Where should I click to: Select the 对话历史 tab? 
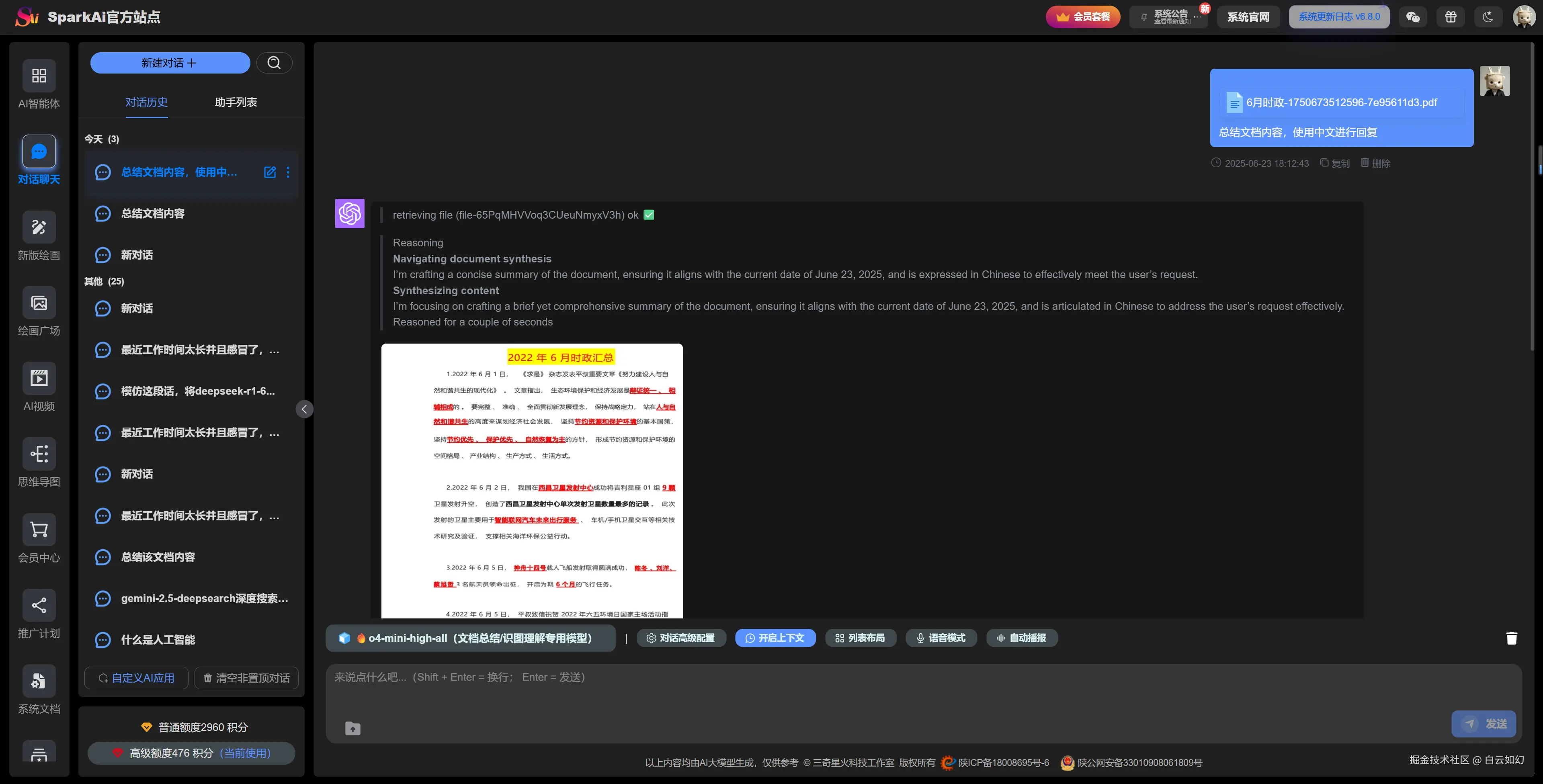coord(146,102)
